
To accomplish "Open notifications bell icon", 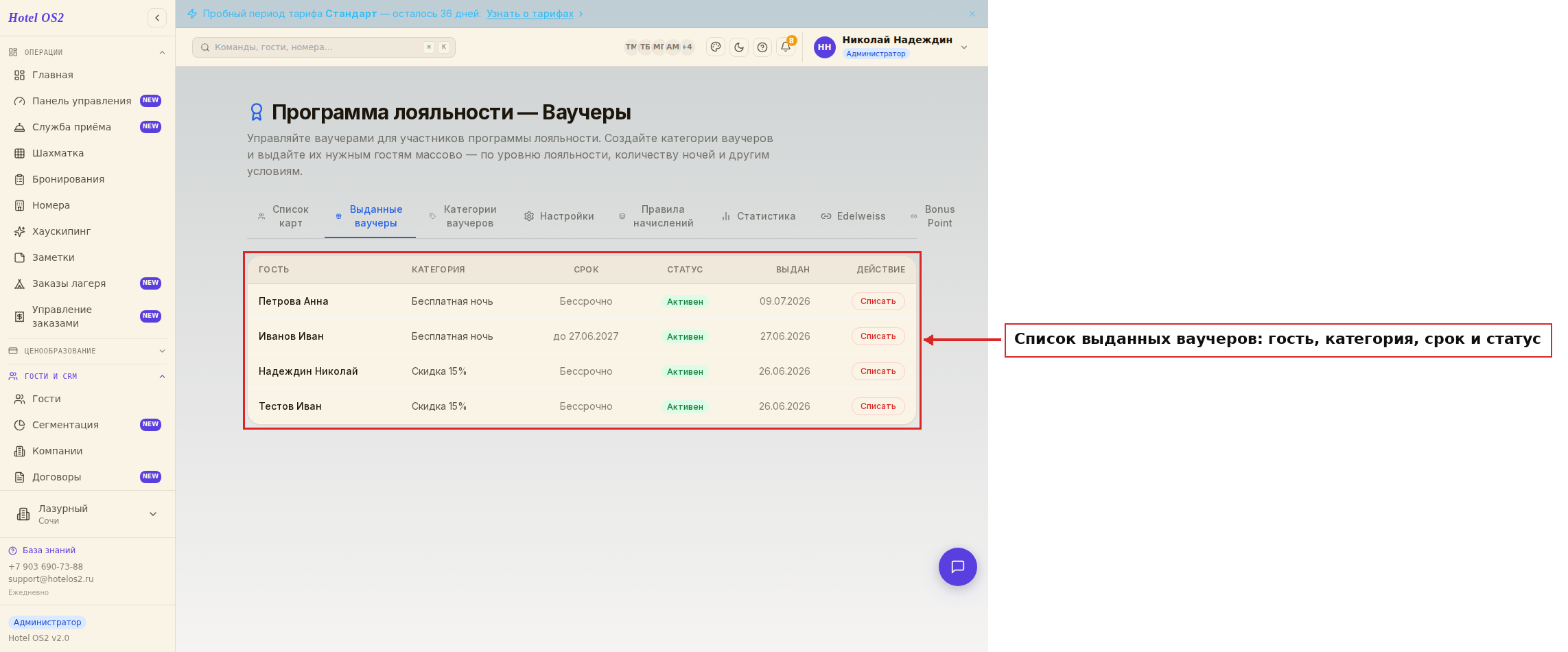I will [x=786, y=47].
